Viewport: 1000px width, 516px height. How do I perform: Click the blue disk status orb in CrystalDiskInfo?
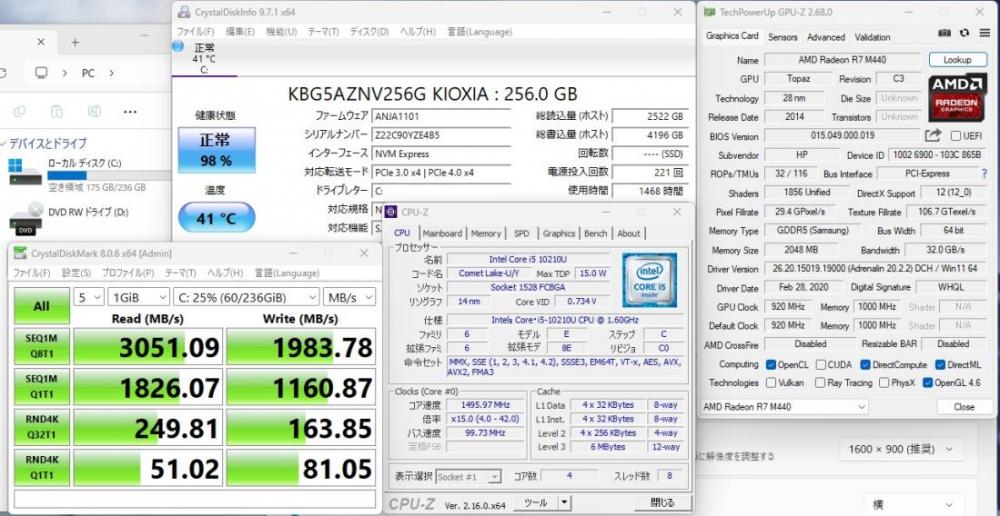(178, 46)
